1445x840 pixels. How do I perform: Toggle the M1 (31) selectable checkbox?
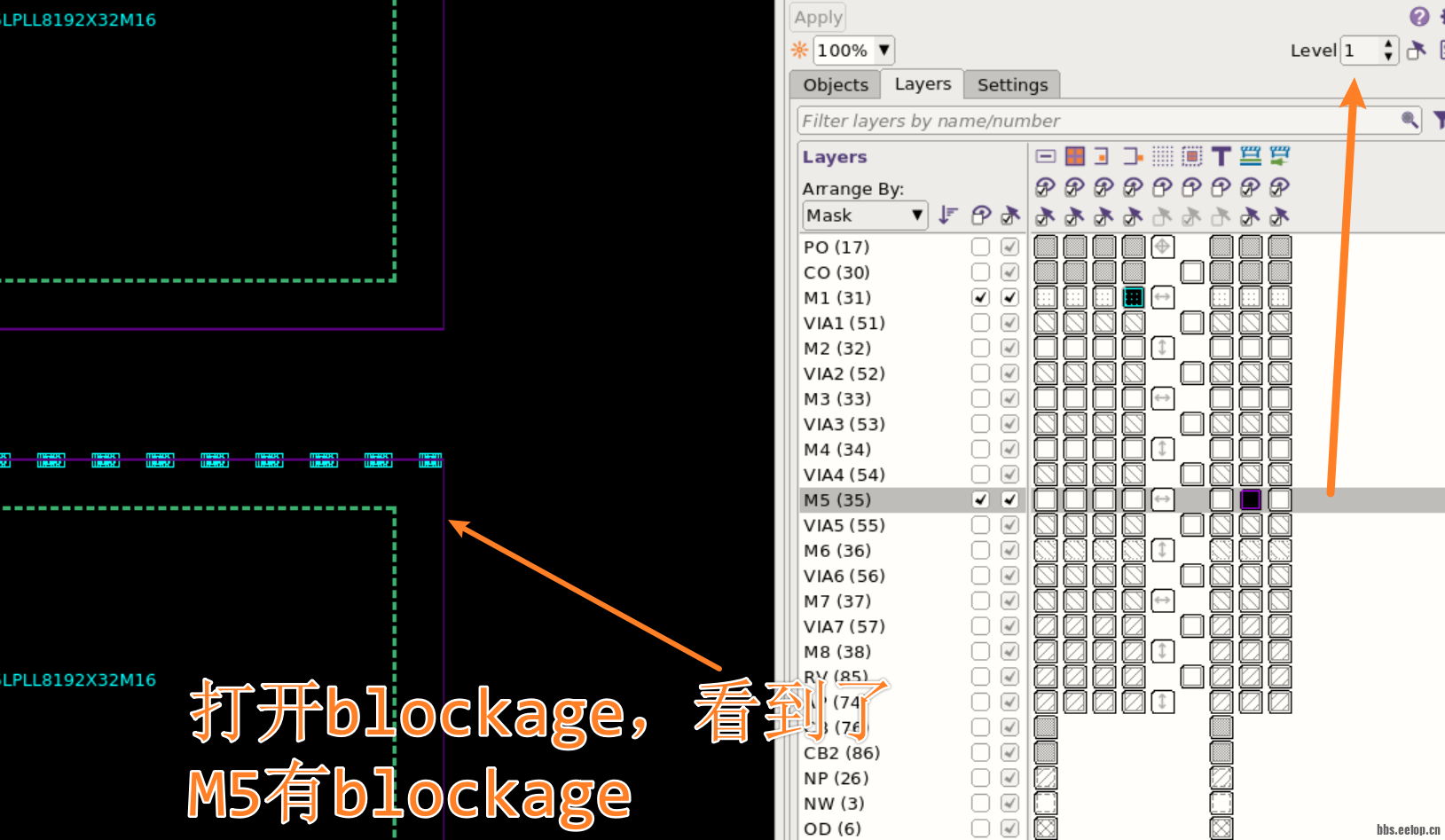1009,297
